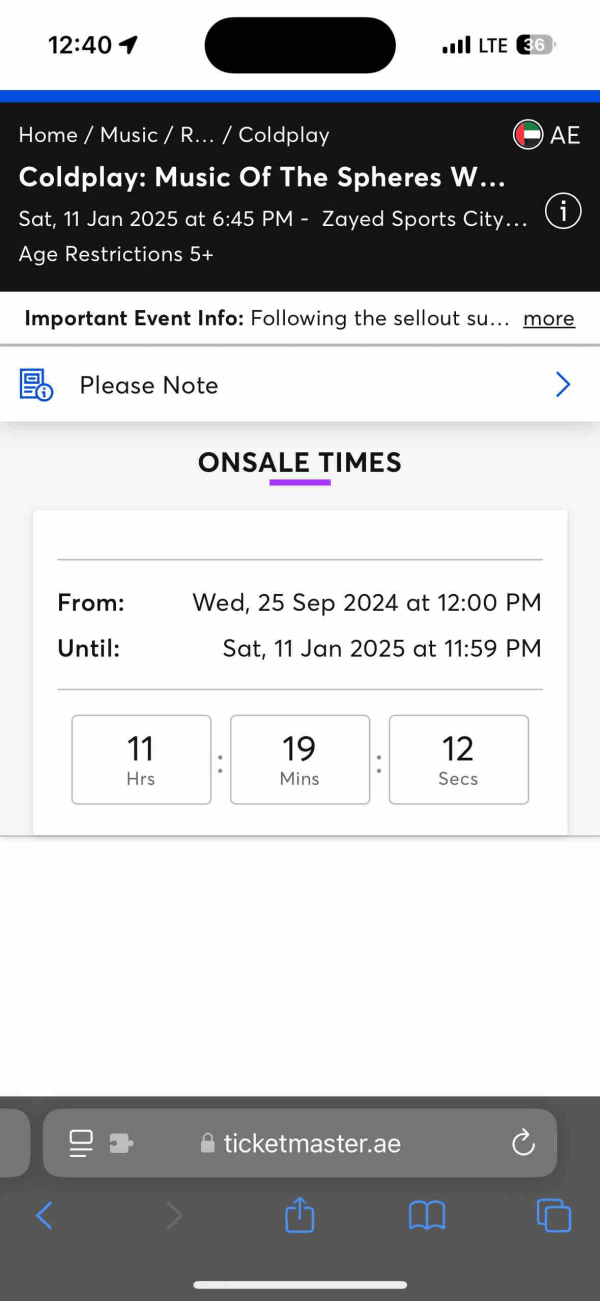Tap the event info circle icon

[564, 212]
